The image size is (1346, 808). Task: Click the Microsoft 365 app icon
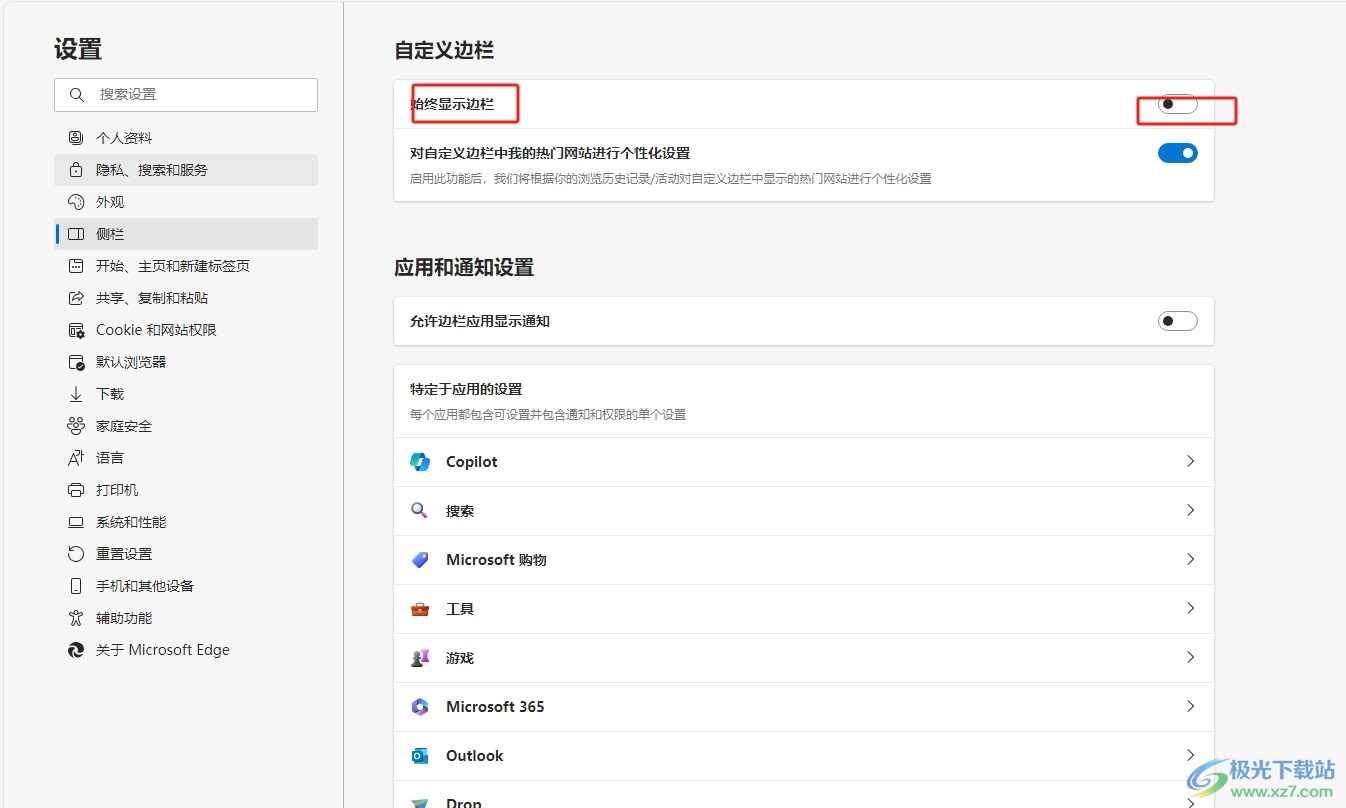(420, 707)
